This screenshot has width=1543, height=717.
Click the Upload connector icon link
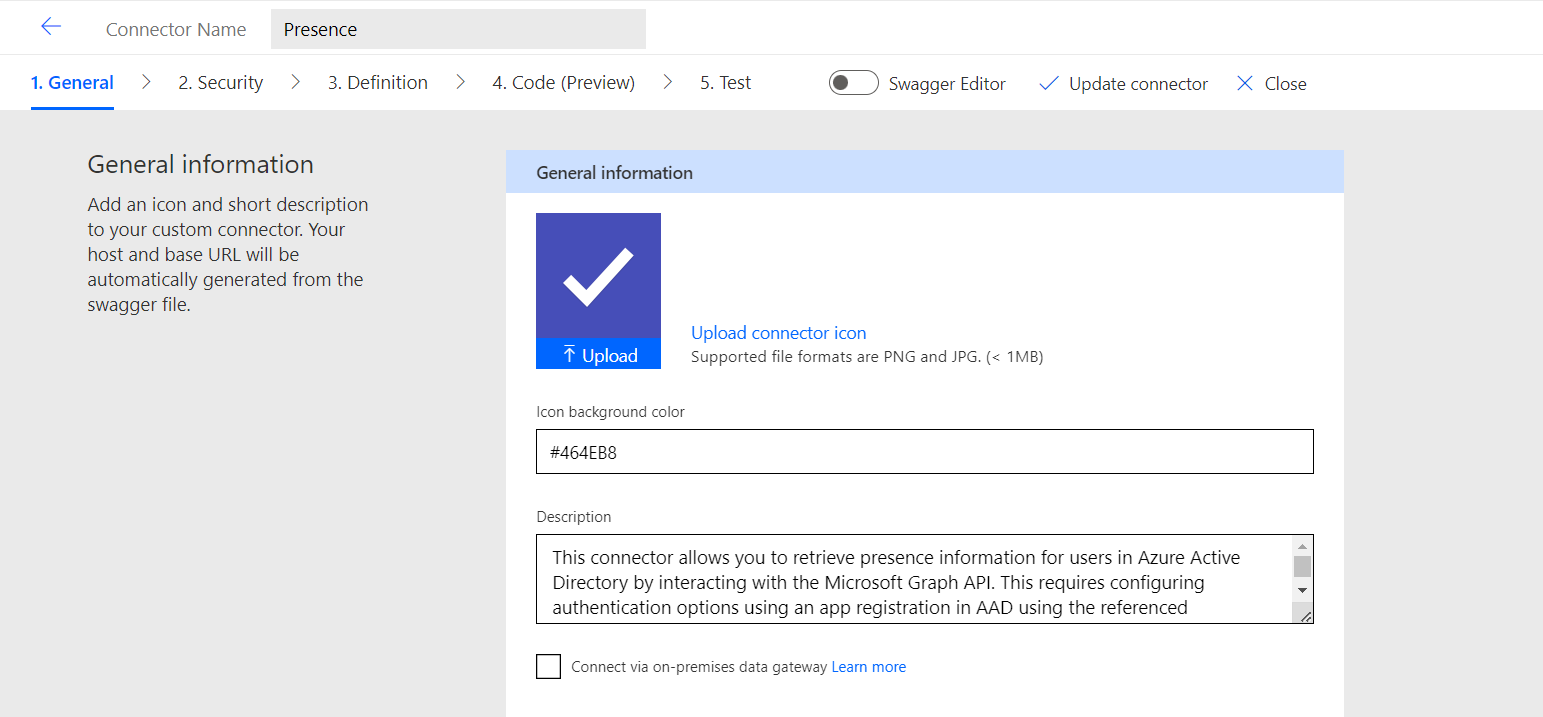778,333
